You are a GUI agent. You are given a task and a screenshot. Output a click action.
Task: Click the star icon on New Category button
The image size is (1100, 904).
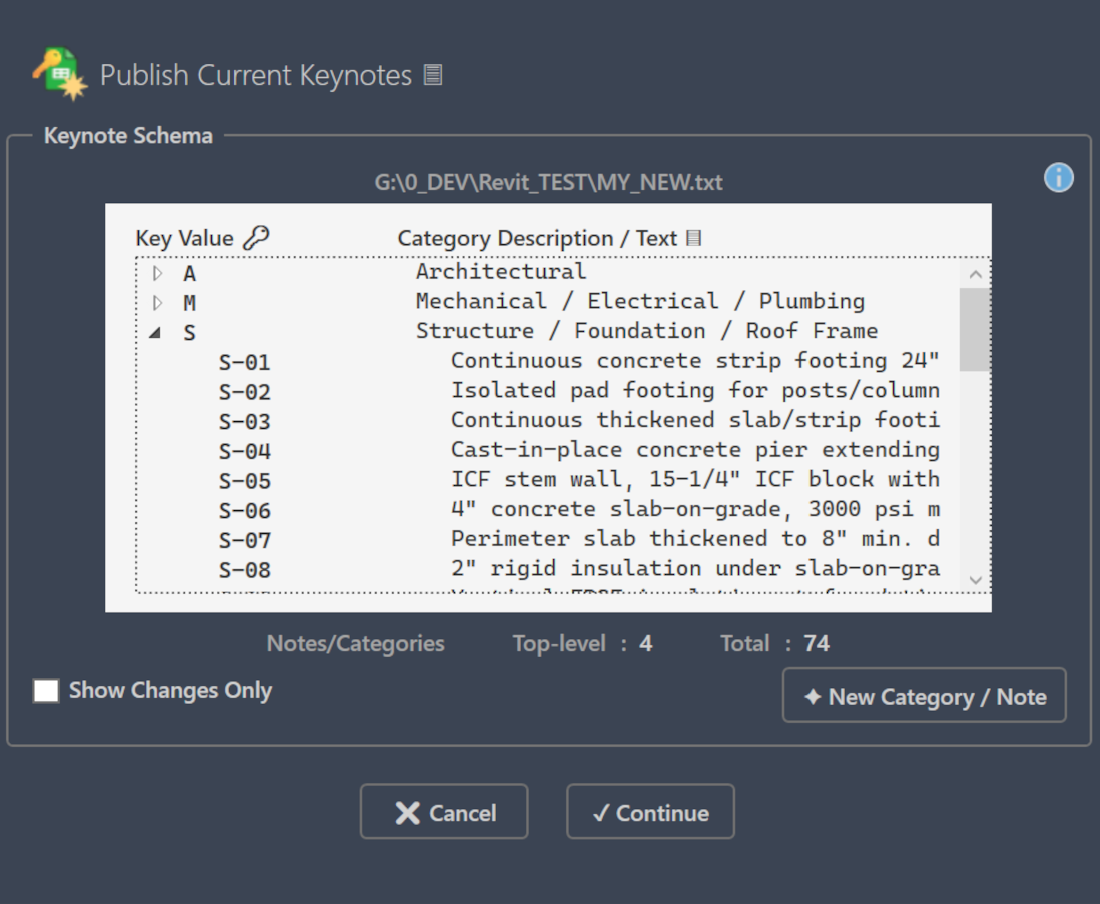click(x=812, y=696)
